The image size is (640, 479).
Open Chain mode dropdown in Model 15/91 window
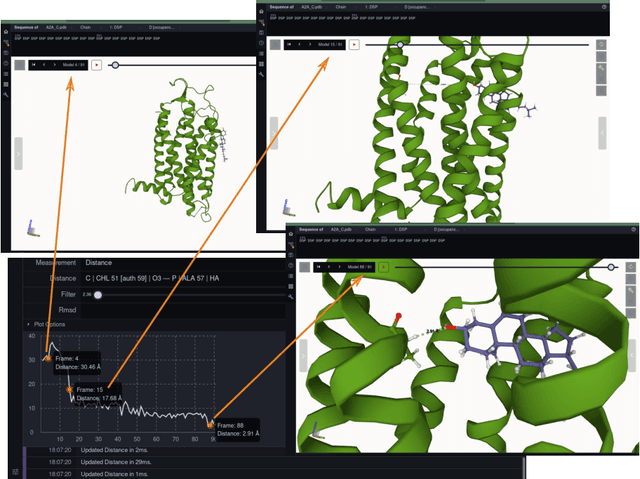tap(341, 7)
